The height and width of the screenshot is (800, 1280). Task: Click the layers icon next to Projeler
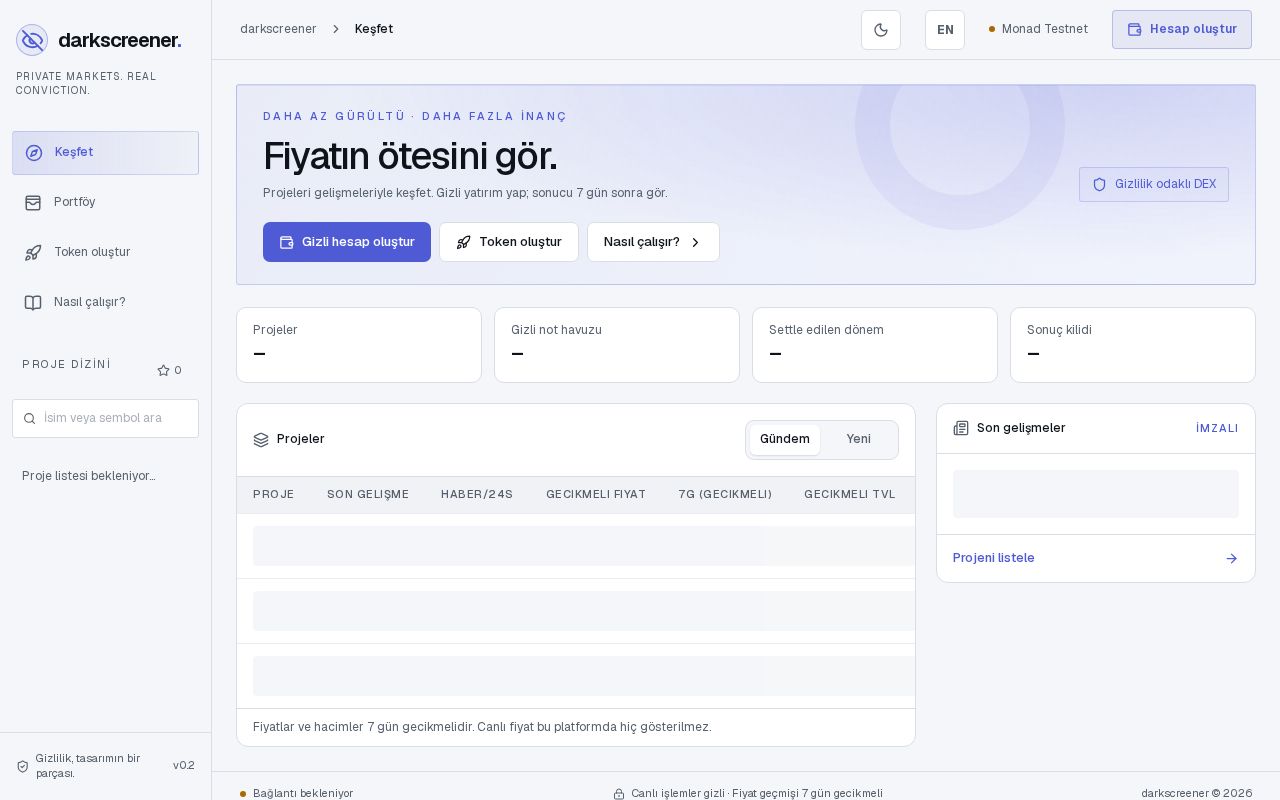pos(261,440)
